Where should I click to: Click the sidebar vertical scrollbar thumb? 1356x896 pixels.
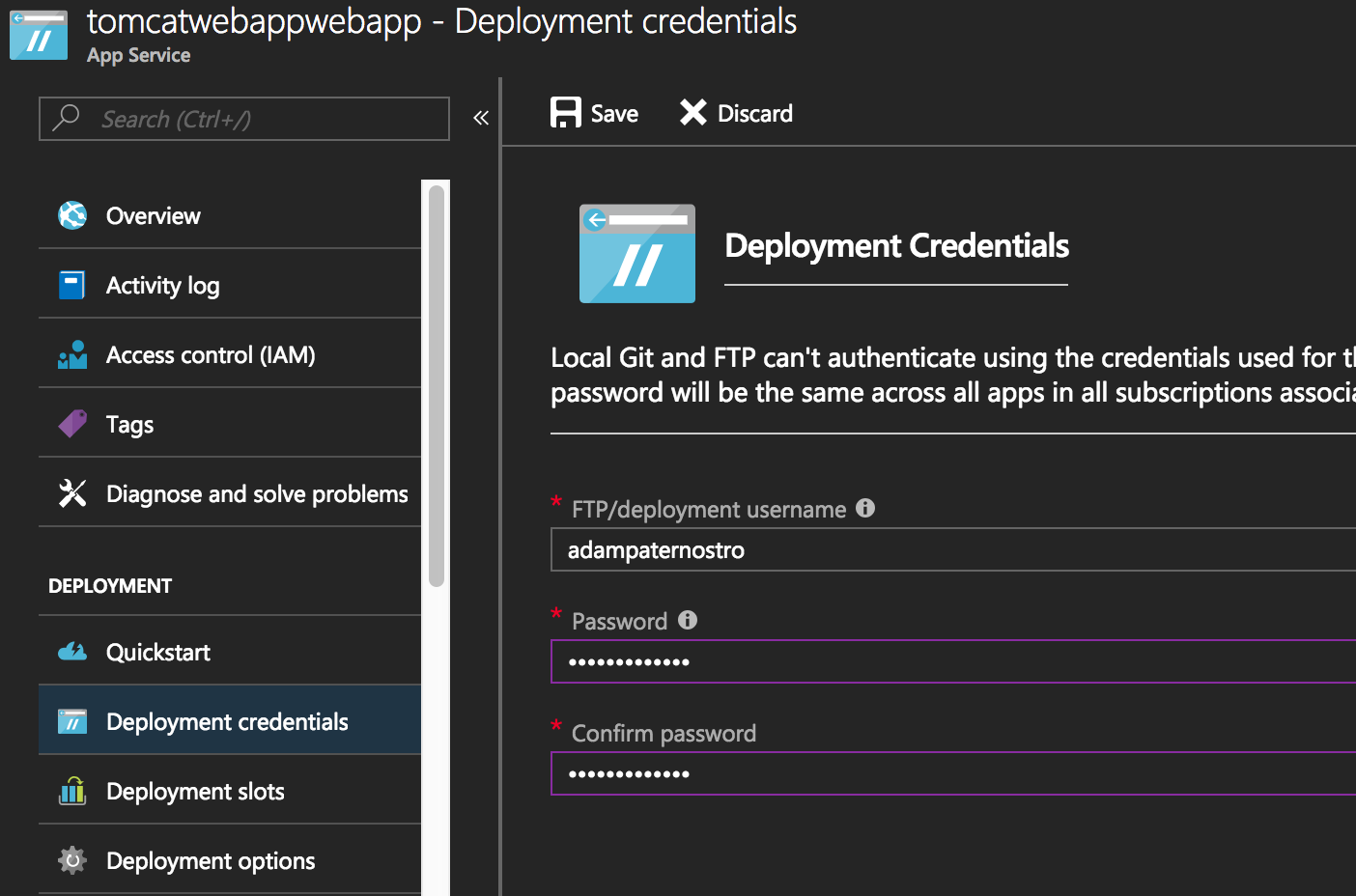[437, 386]
